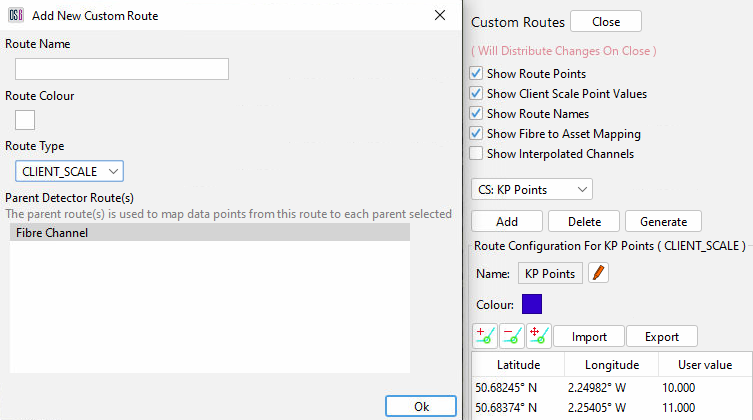The height and width of the screenshot is (420, 753).
Task: Click the blue Colour swatch for KP Points
Action: [x=532, y=304]
